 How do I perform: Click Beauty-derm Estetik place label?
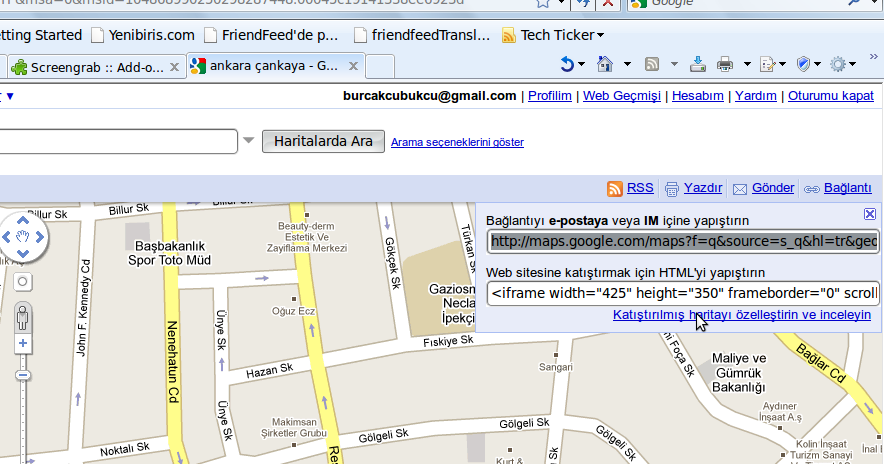pos(307,237)
